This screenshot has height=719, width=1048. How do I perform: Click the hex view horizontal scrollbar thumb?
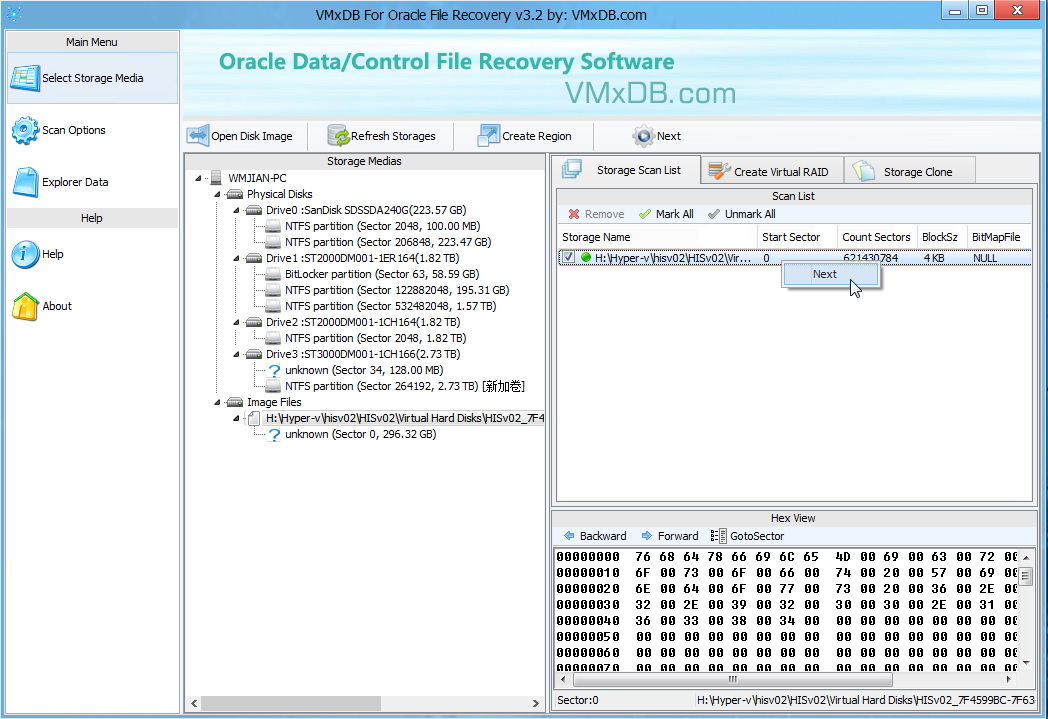pyautogui.click(x=733, y=679)
